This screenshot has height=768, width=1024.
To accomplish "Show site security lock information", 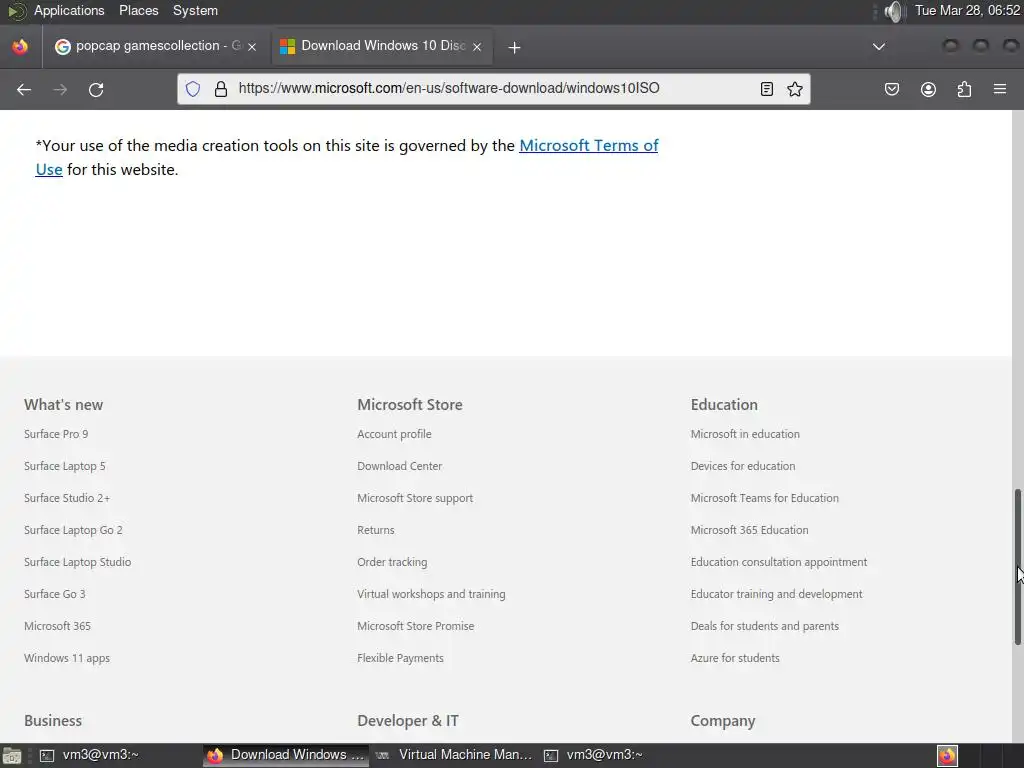I will point(221,89).
